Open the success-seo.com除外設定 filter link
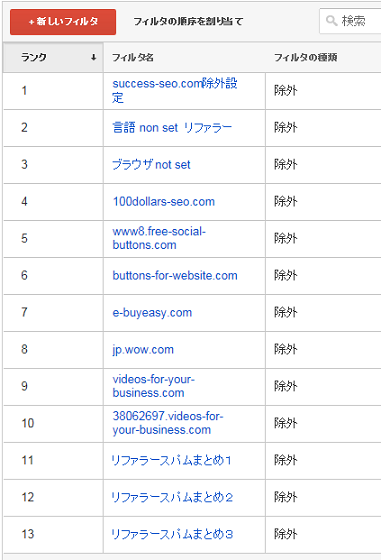The height and width of the screenshot is (560, 381). (x=175, y=90)
